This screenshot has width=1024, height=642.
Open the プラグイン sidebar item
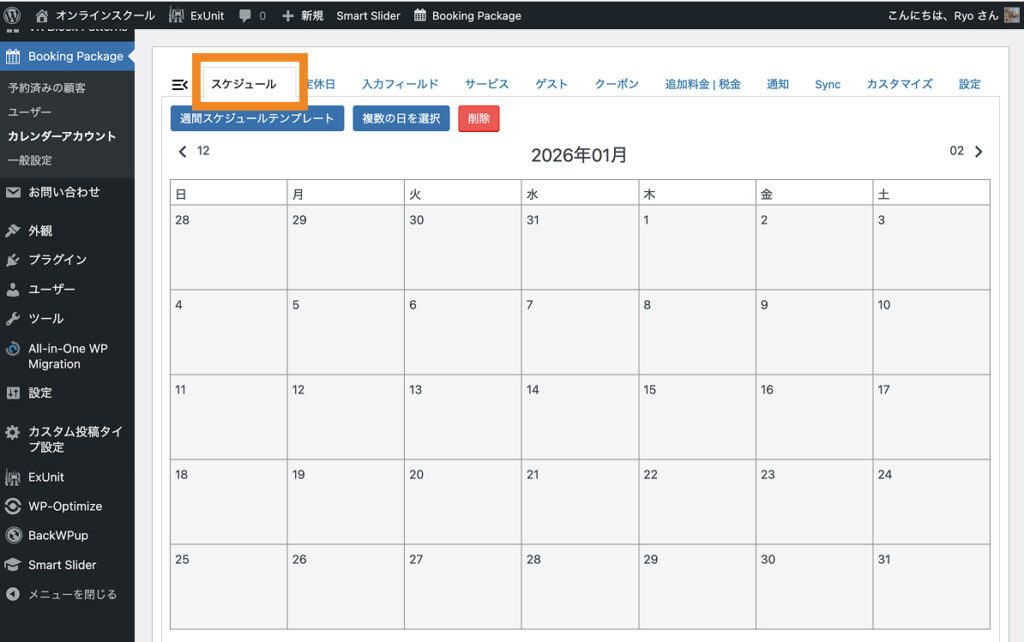click(x=57, y=260)
